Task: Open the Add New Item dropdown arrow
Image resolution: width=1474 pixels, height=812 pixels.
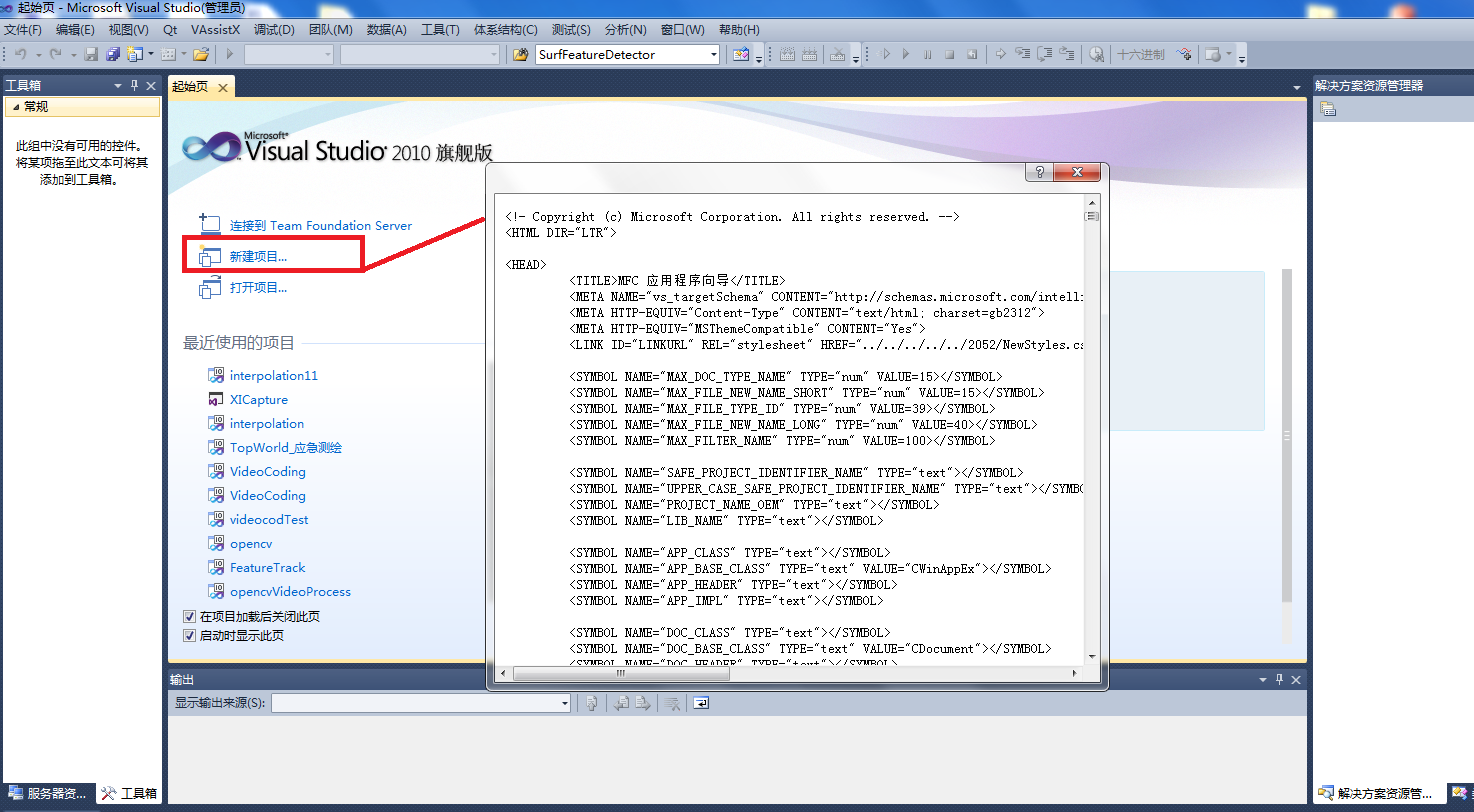Action: [151, 54]
